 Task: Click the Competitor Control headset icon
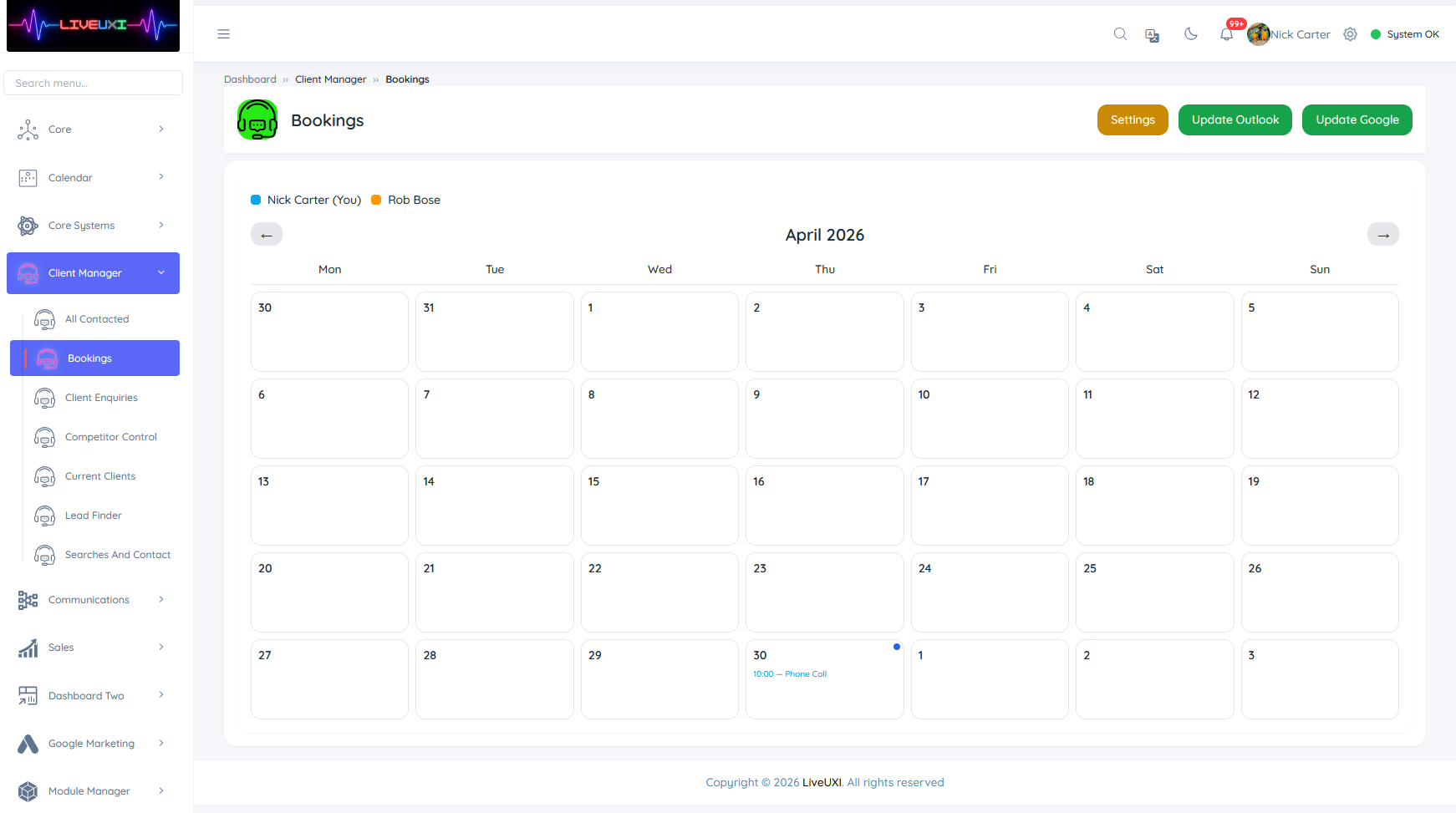point(44,437)
